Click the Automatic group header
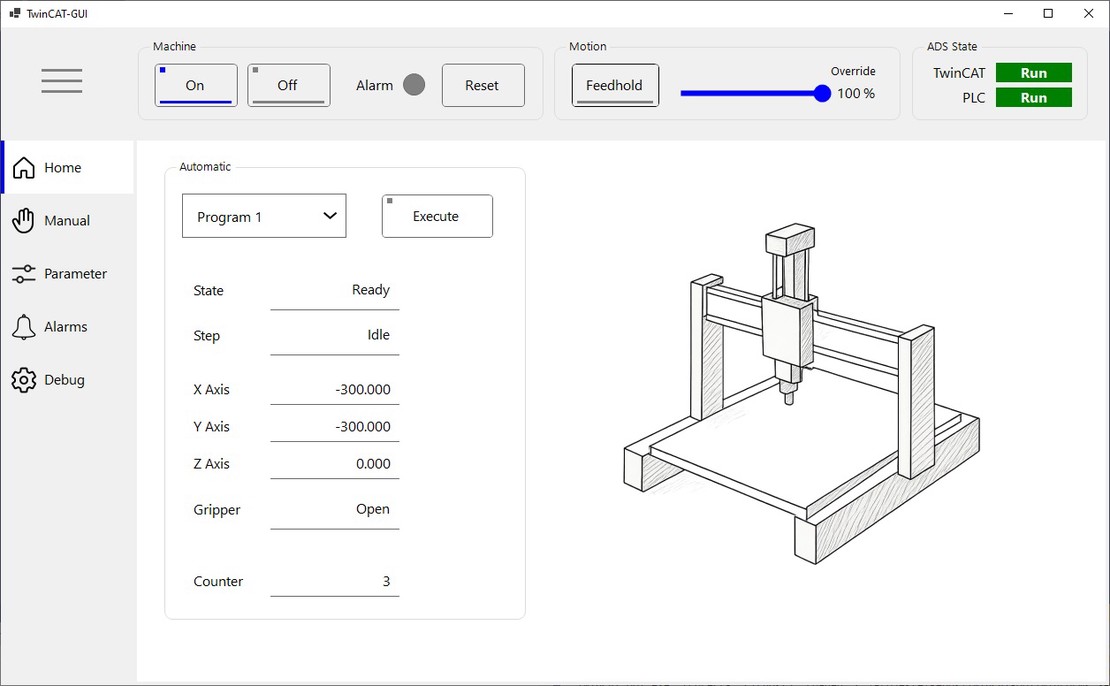The image size is (1110, 686). point(205,166)
